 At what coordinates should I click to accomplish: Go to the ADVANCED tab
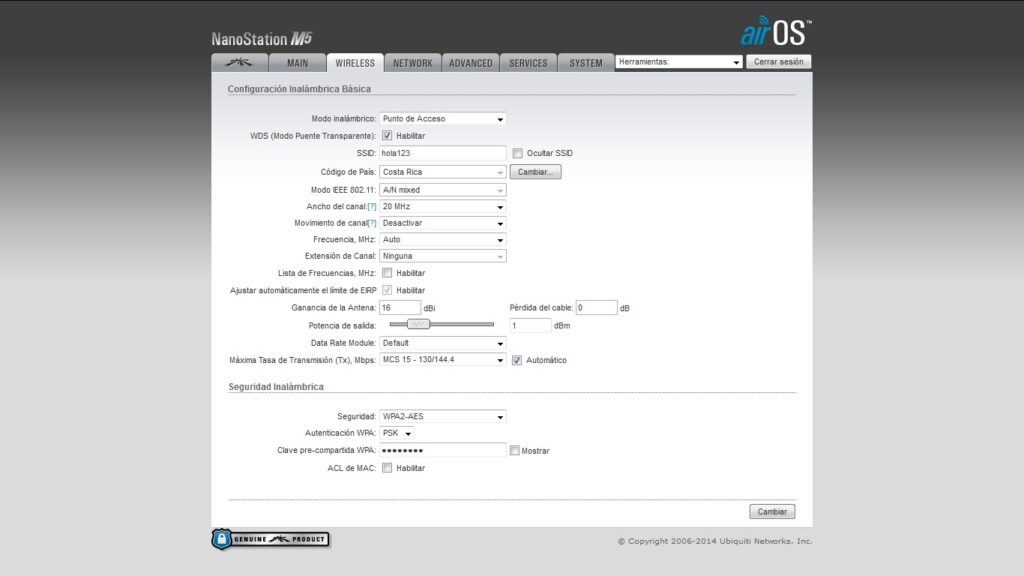click(470, 63)
